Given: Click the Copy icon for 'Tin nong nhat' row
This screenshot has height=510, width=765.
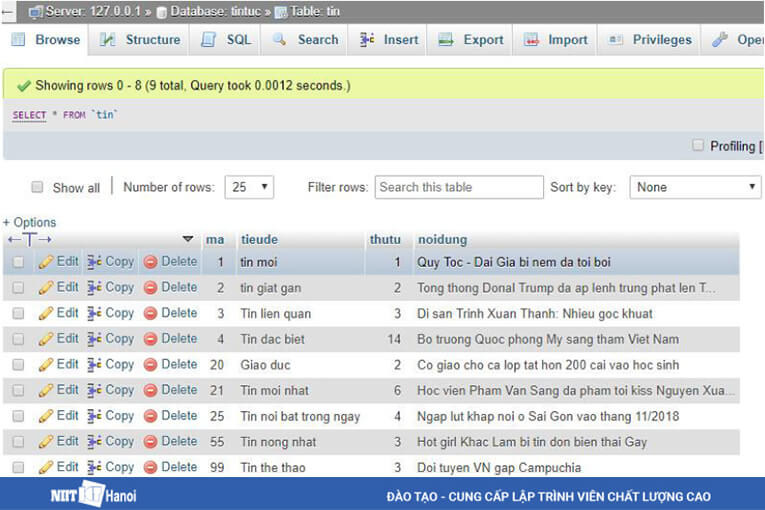Looking at the screenshot, I should coord(95,441).
